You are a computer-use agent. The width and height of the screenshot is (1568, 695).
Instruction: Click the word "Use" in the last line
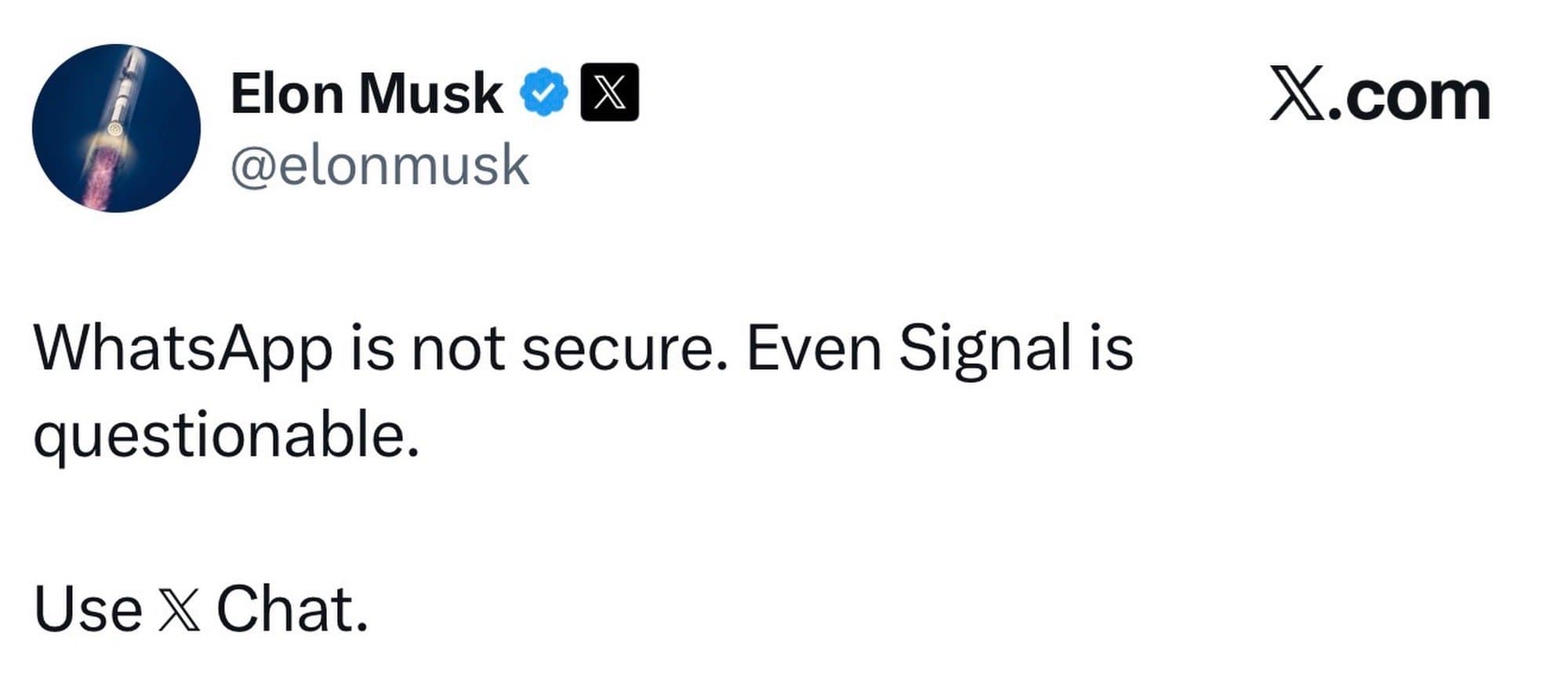88,609
